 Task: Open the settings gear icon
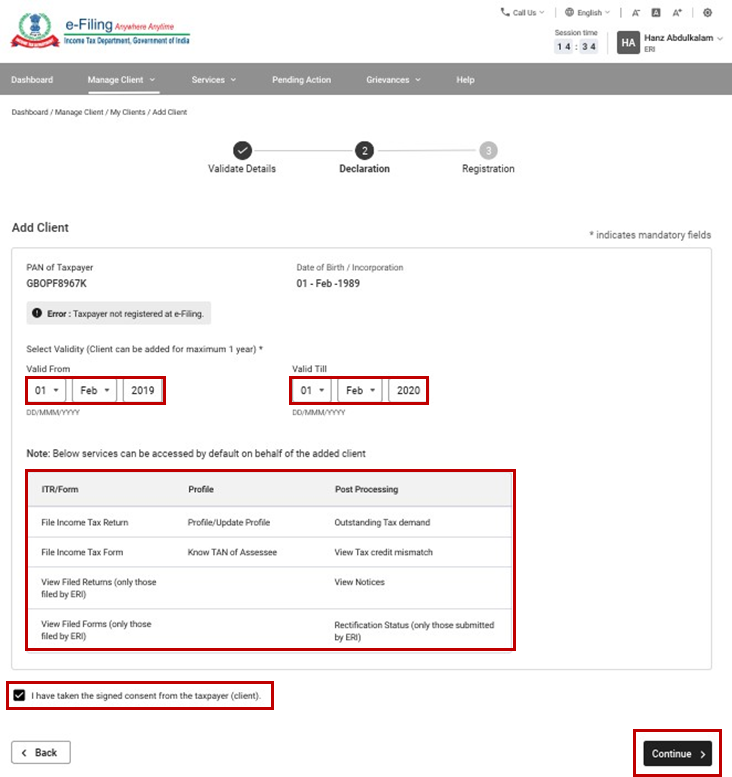708,13
